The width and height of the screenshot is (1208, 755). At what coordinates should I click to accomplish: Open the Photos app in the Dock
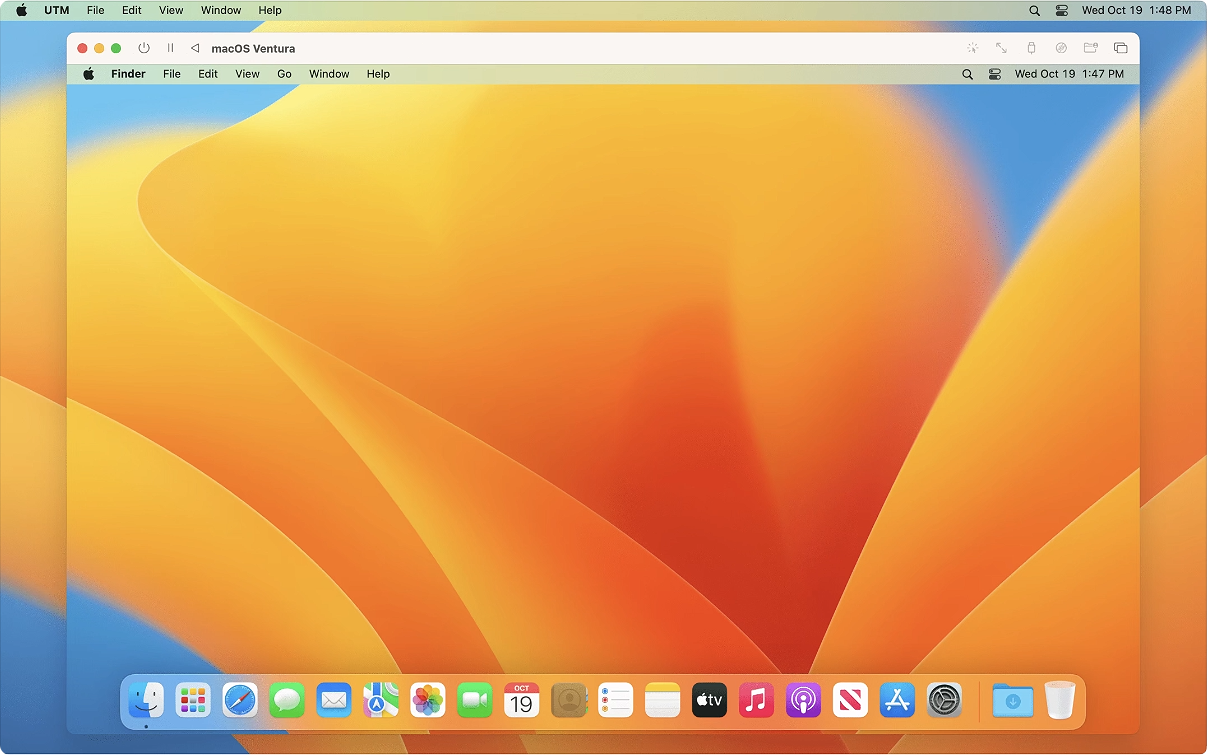click(x=428, y=700)
